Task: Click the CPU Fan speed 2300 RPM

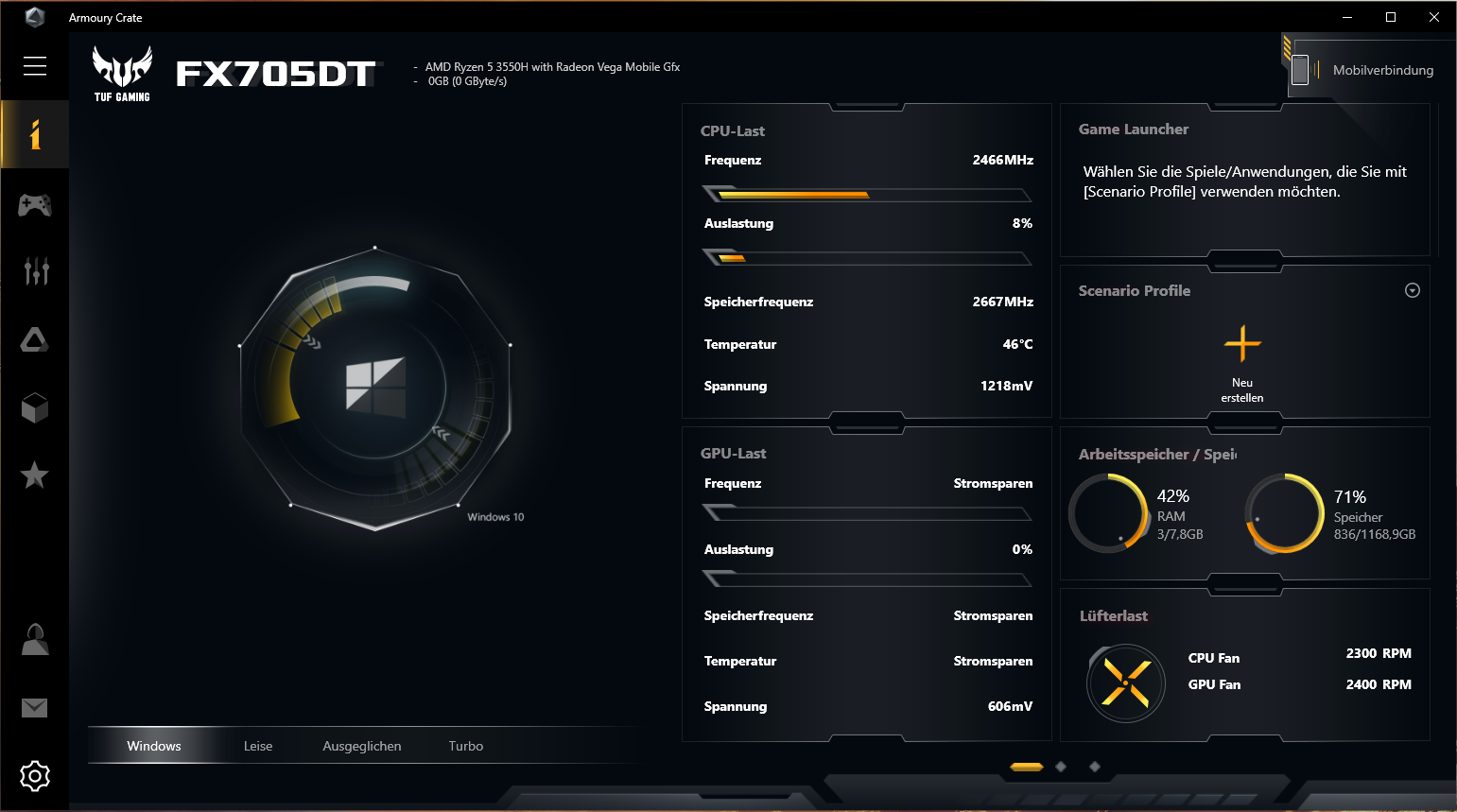Action: 1379,654
